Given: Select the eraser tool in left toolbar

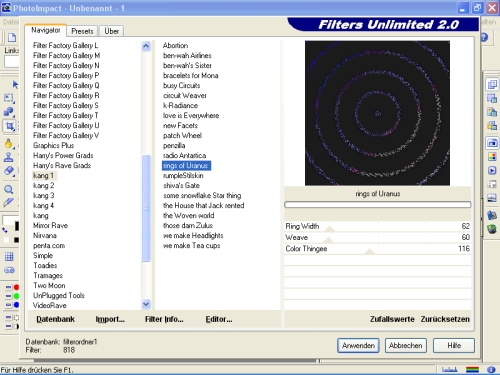Looking at the screenshot, I should click(x=9, y=171).
